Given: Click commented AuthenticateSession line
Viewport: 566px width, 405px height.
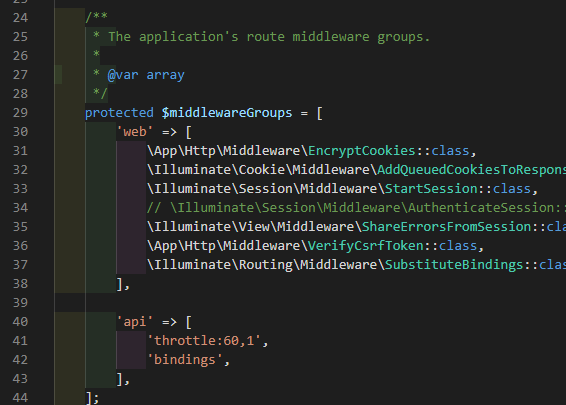Looking at the screenshot, I should pos(356,208).
